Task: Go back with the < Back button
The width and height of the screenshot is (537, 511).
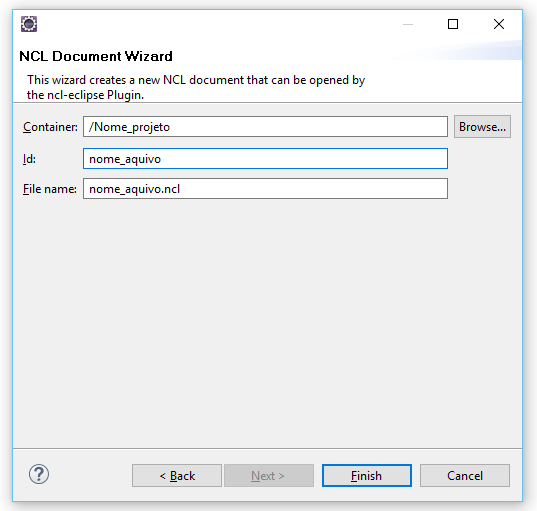Action: click(177, 475)
